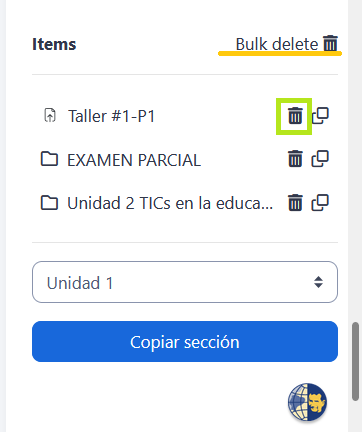Click the Bulk delete trash icon
Viewport: 362px width, 432px height.
point(331,43)
